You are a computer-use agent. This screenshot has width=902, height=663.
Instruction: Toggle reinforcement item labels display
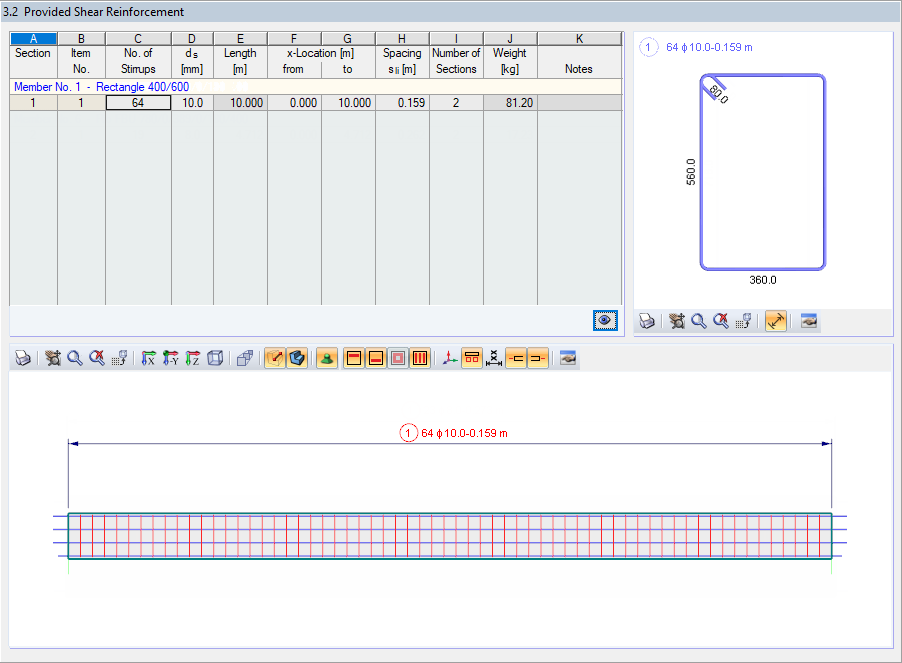472,358
